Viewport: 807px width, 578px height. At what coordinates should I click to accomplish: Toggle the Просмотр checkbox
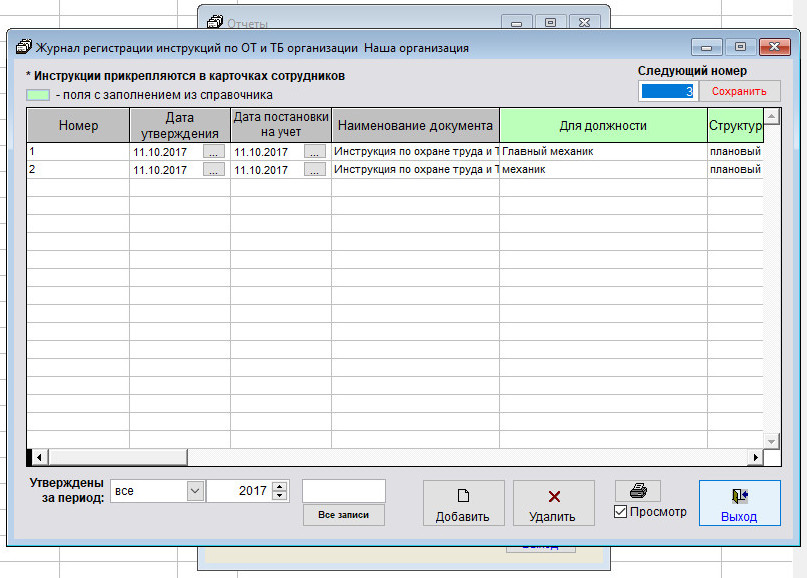click(x=621, y=512)
